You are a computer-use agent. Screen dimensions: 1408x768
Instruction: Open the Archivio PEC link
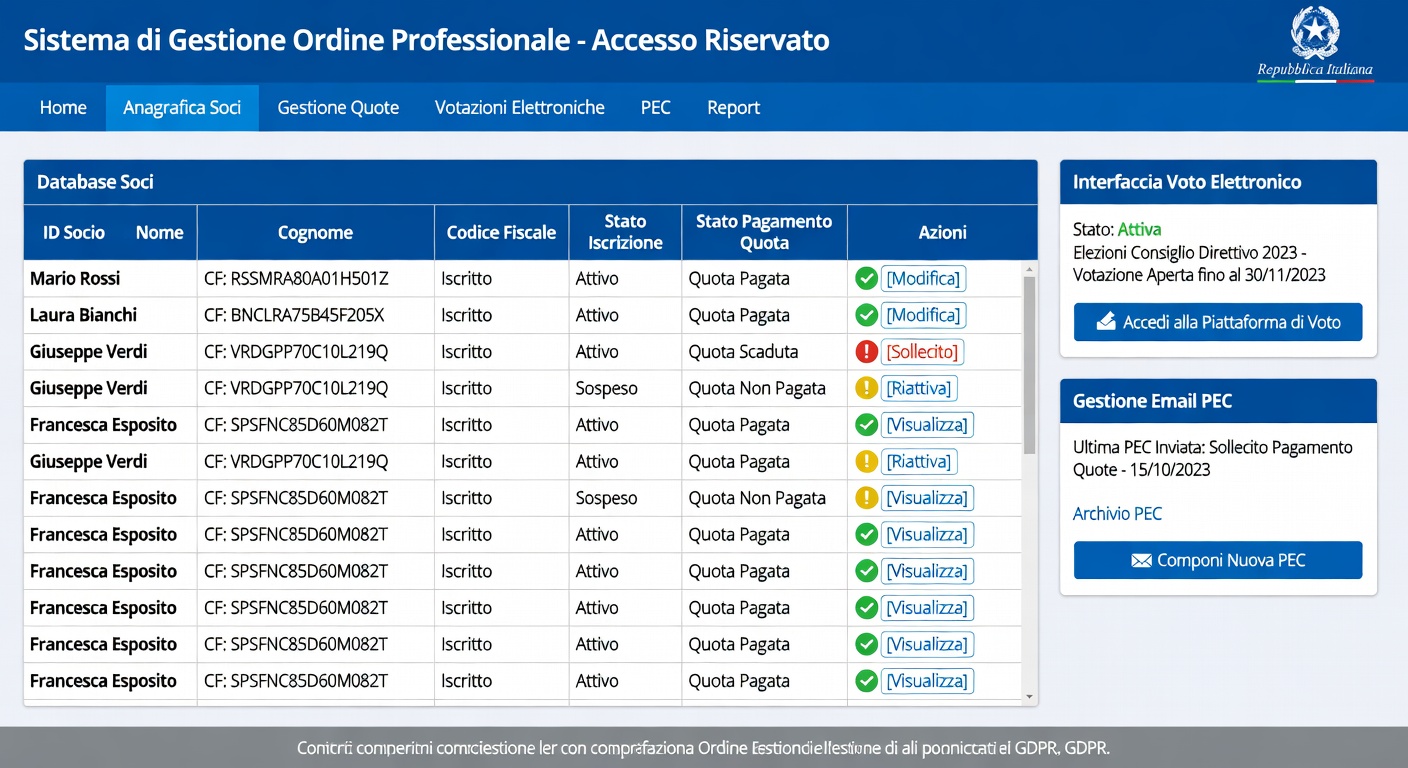point(1117,513)
